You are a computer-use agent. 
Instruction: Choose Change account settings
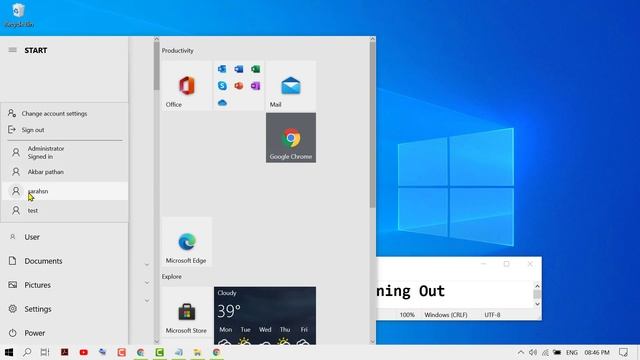tap(64, 113)
